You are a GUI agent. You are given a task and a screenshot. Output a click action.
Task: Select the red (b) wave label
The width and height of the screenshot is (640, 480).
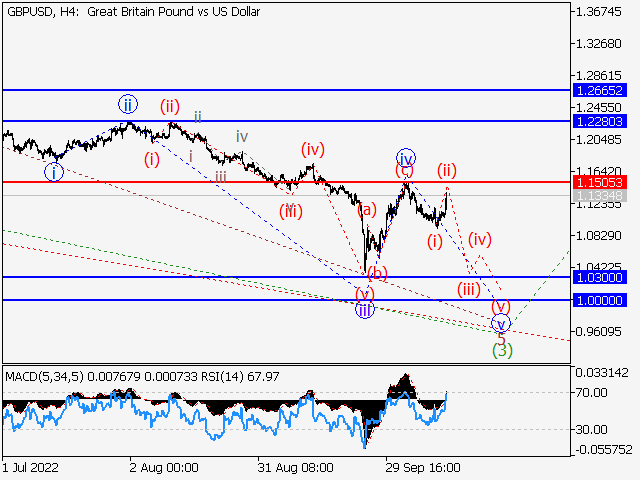[x=377, y=273]
